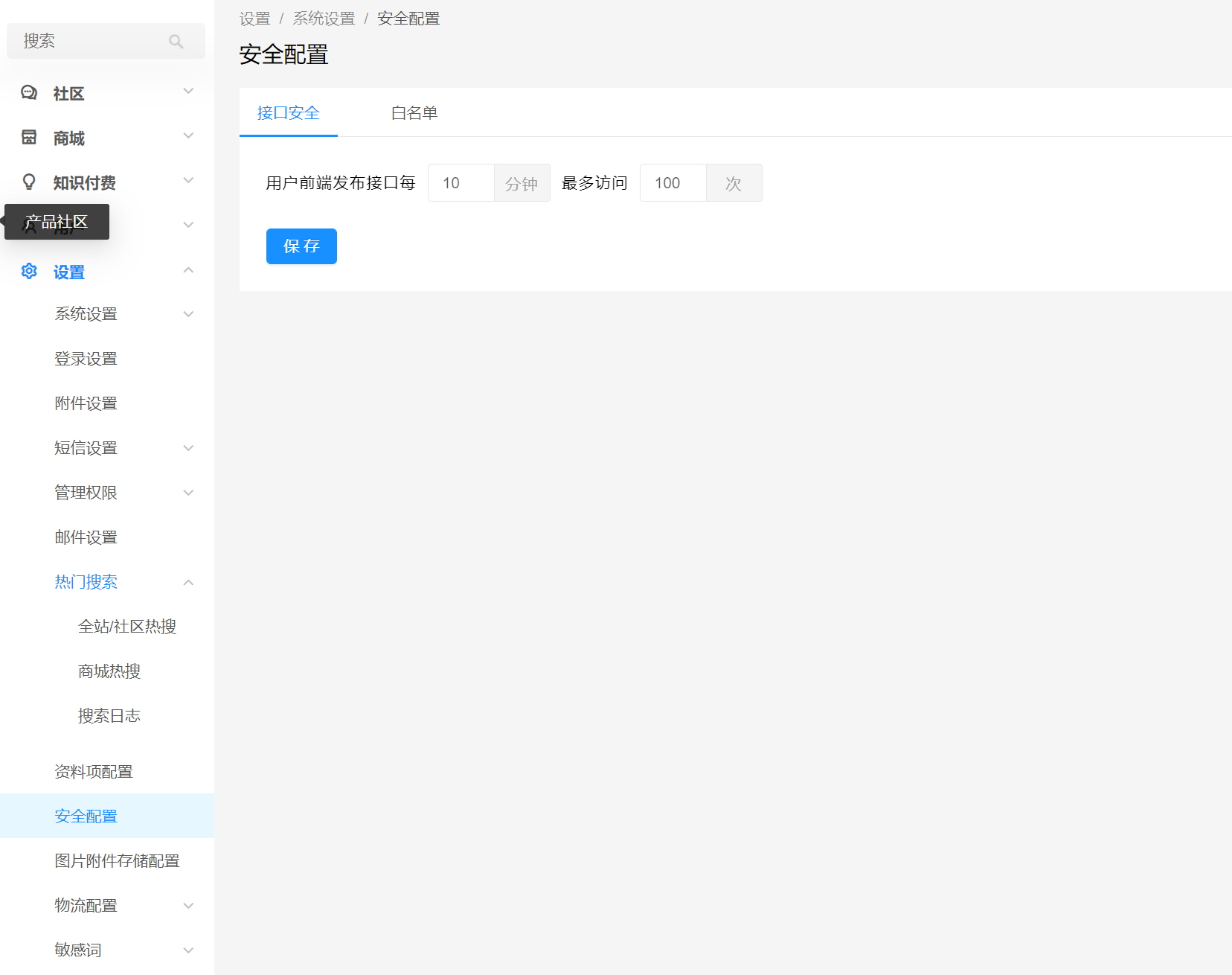Image resolution: width=1232 pixels, height=975 pixels.
Task: Click the max visits field showing 100
Action: click(x=673, y=183)
